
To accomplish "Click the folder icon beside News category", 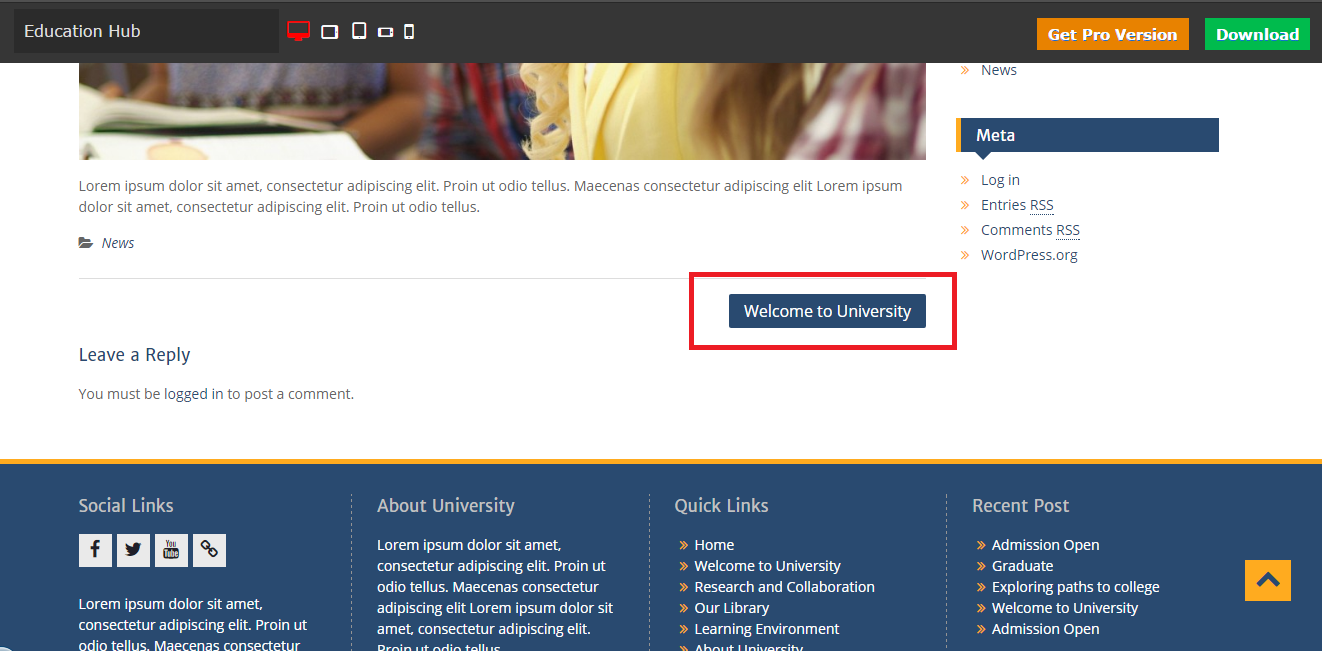I will tap(86, 243).
